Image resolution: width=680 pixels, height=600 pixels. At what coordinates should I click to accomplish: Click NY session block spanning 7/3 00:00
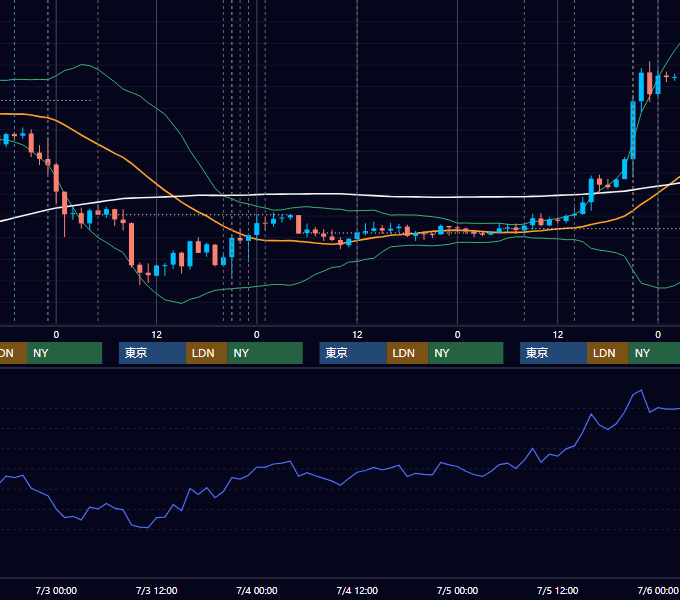click(x=65, y=353)
